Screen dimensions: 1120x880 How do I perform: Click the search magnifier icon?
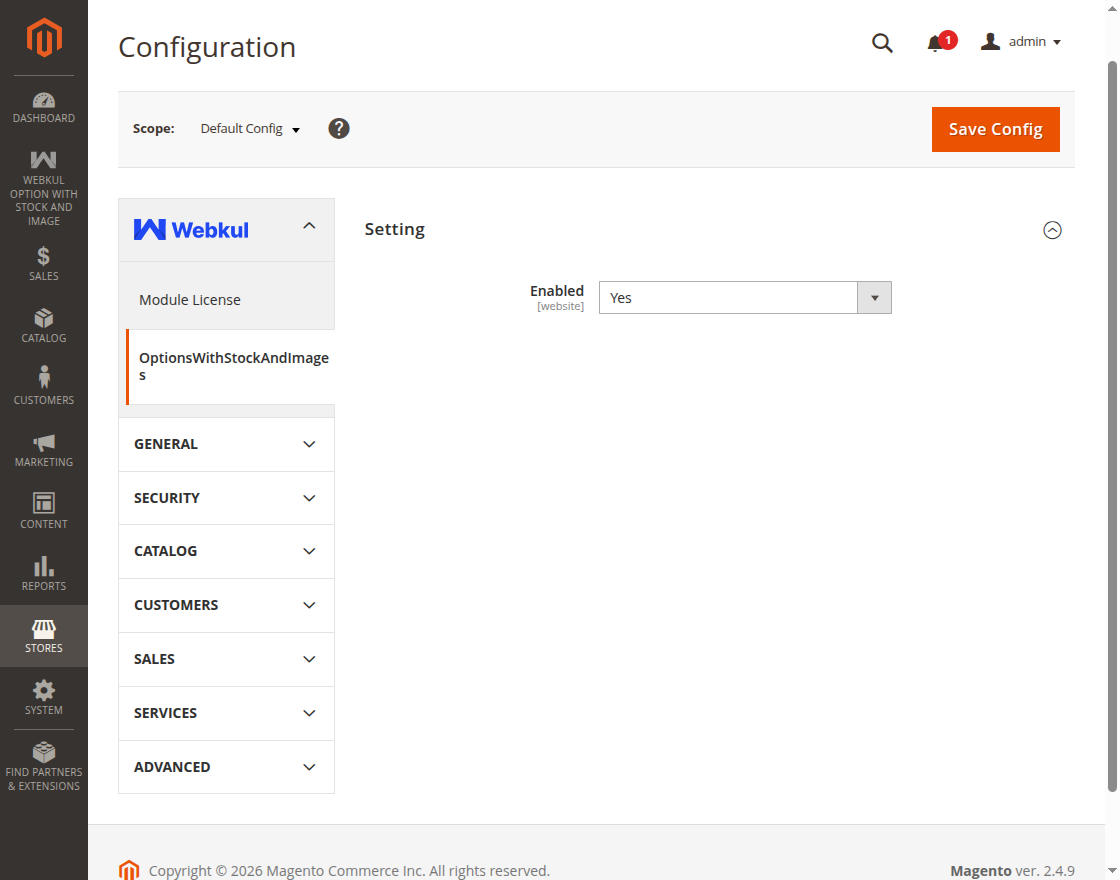tap(882, 43)
